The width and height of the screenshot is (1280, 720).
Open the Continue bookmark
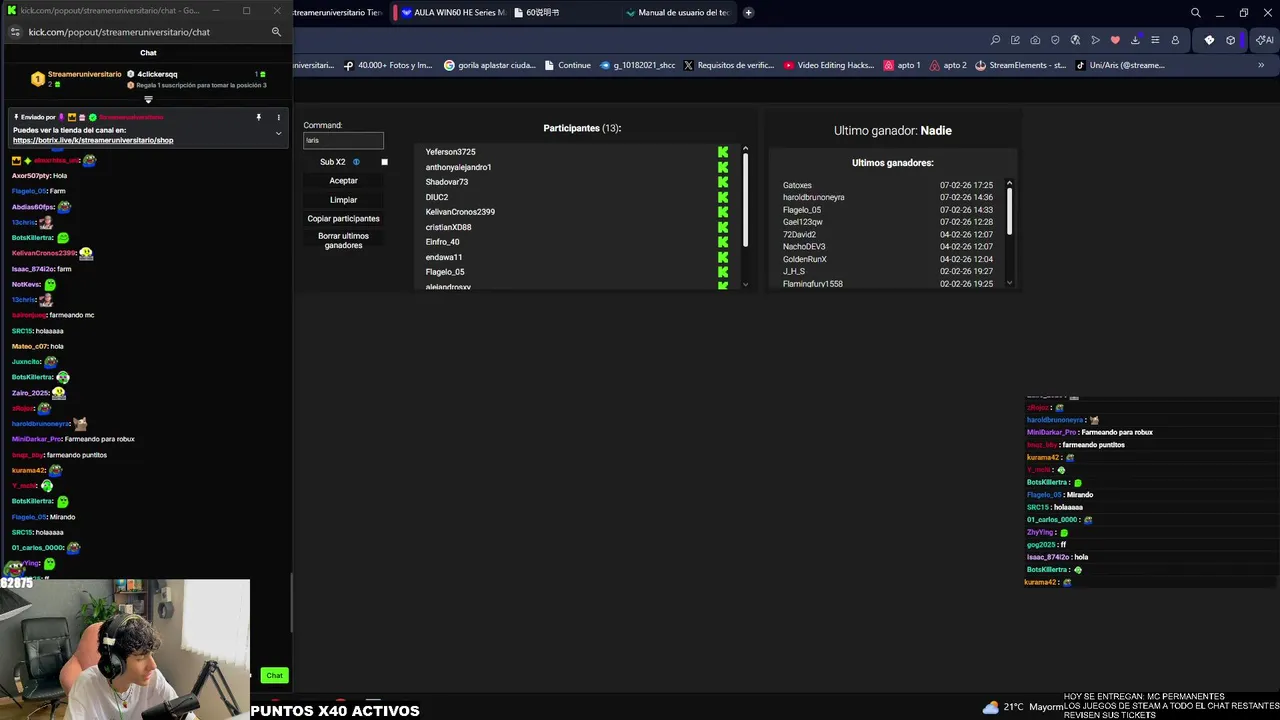[x=566, y=65]
